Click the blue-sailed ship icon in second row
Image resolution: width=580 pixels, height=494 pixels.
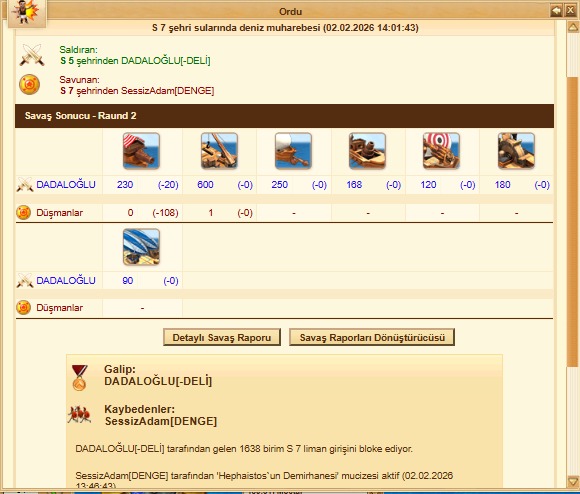coord(141,247)
